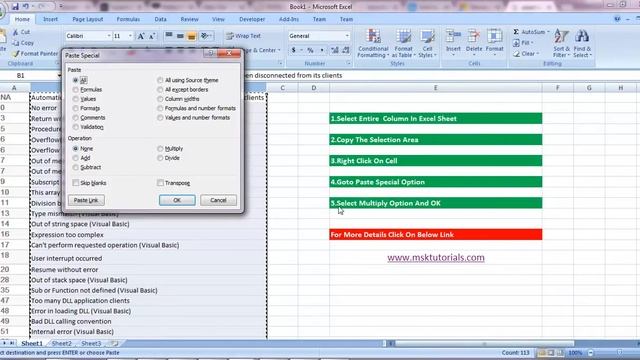Expand the AutoSum dropdown arrow
Screen dimensions: 640x360
548,32
